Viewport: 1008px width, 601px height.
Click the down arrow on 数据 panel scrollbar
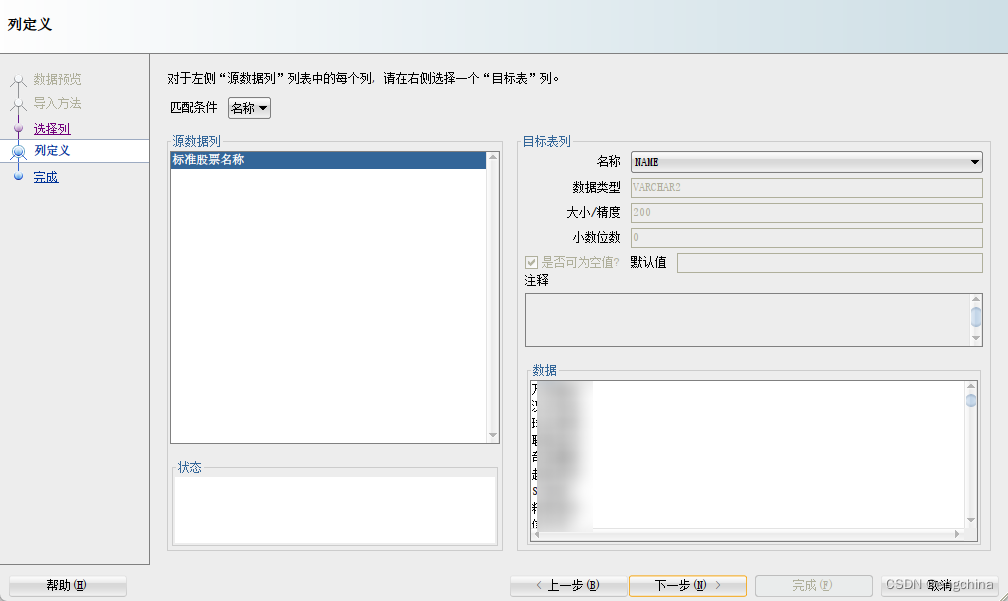point(969,521)
